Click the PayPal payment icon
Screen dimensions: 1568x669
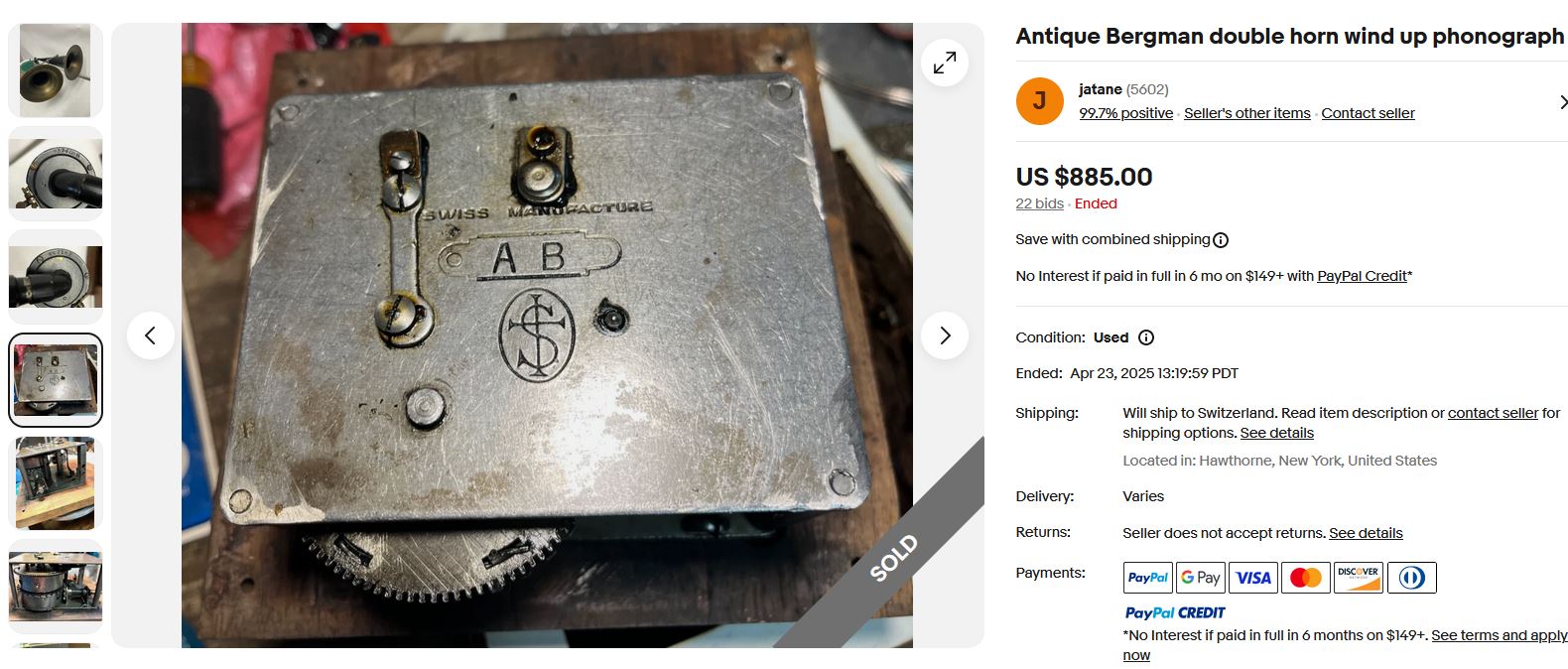1148,578
